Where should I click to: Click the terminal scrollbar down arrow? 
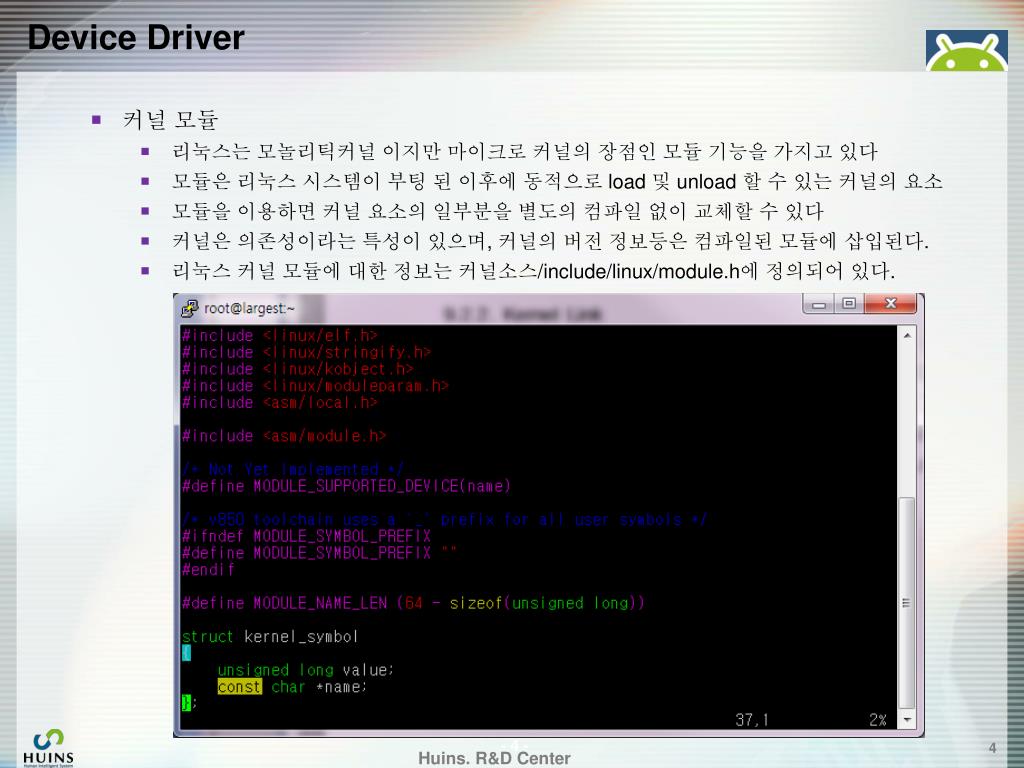tap(906, 719)
